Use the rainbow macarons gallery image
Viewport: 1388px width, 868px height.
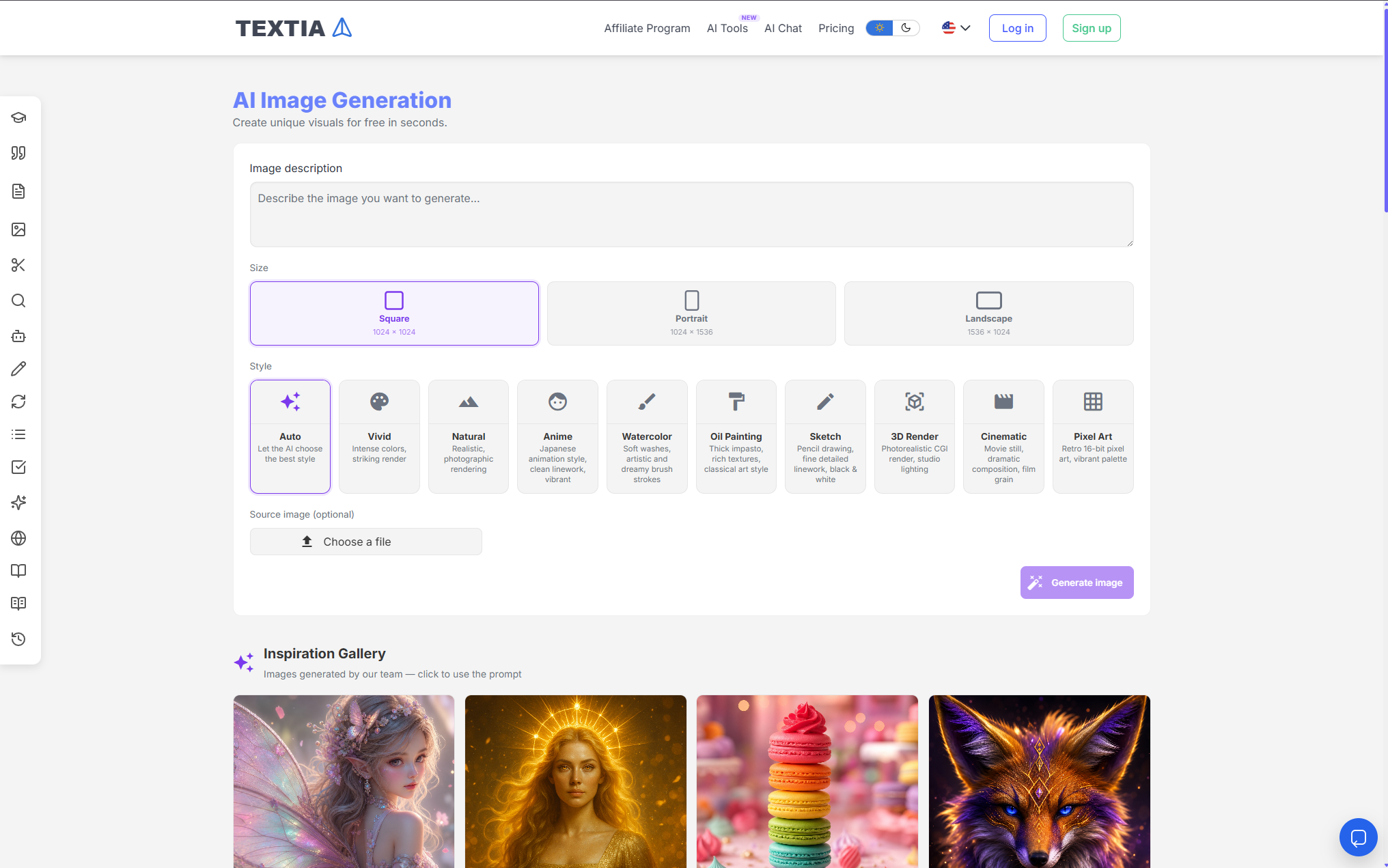pos(807,781)
